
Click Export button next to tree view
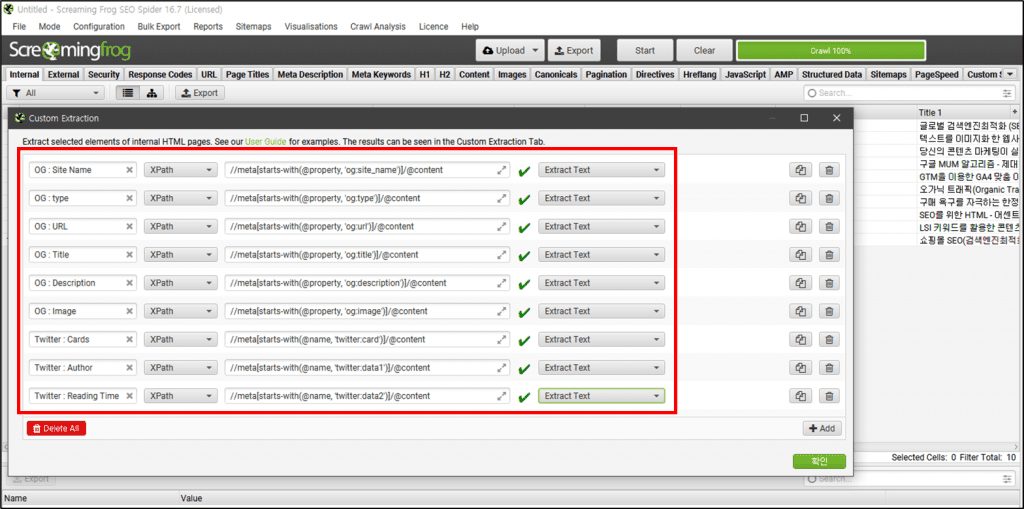click(200, 93)
